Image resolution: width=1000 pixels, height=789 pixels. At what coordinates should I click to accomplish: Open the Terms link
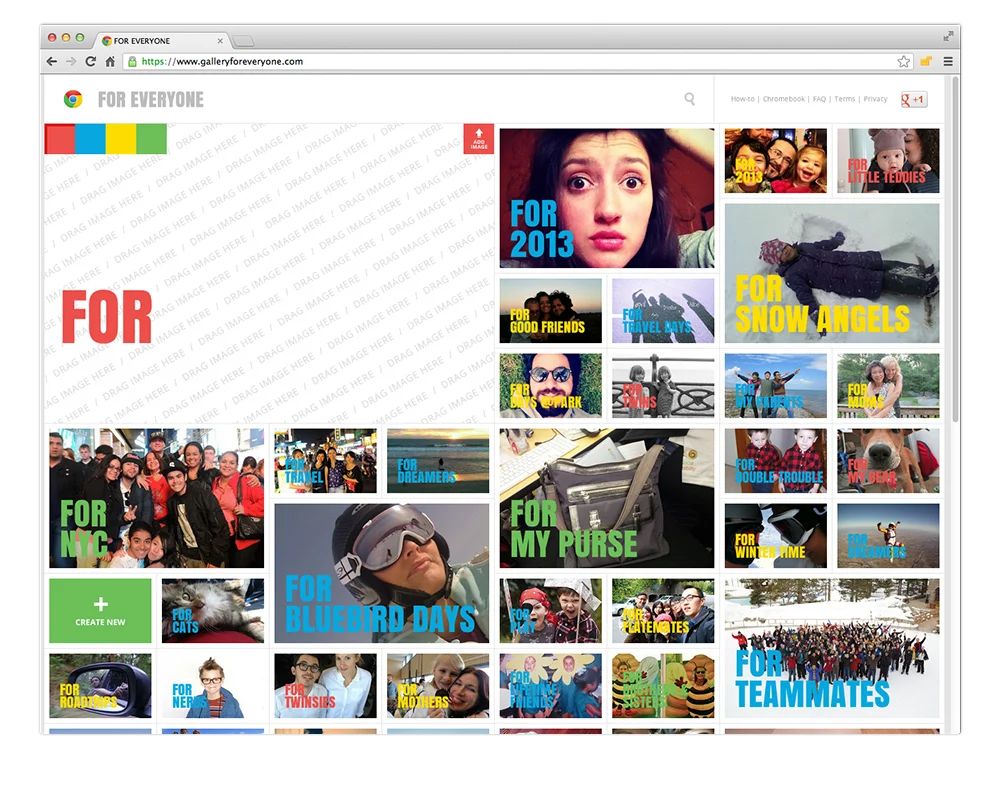(844, 99)
